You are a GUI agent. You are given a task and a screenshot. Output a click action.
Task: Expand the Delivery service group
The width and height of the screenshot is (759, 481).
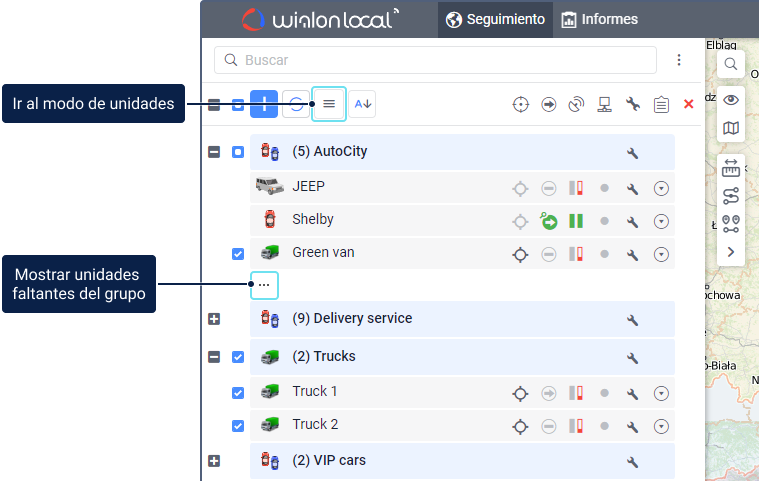[213, 319]
